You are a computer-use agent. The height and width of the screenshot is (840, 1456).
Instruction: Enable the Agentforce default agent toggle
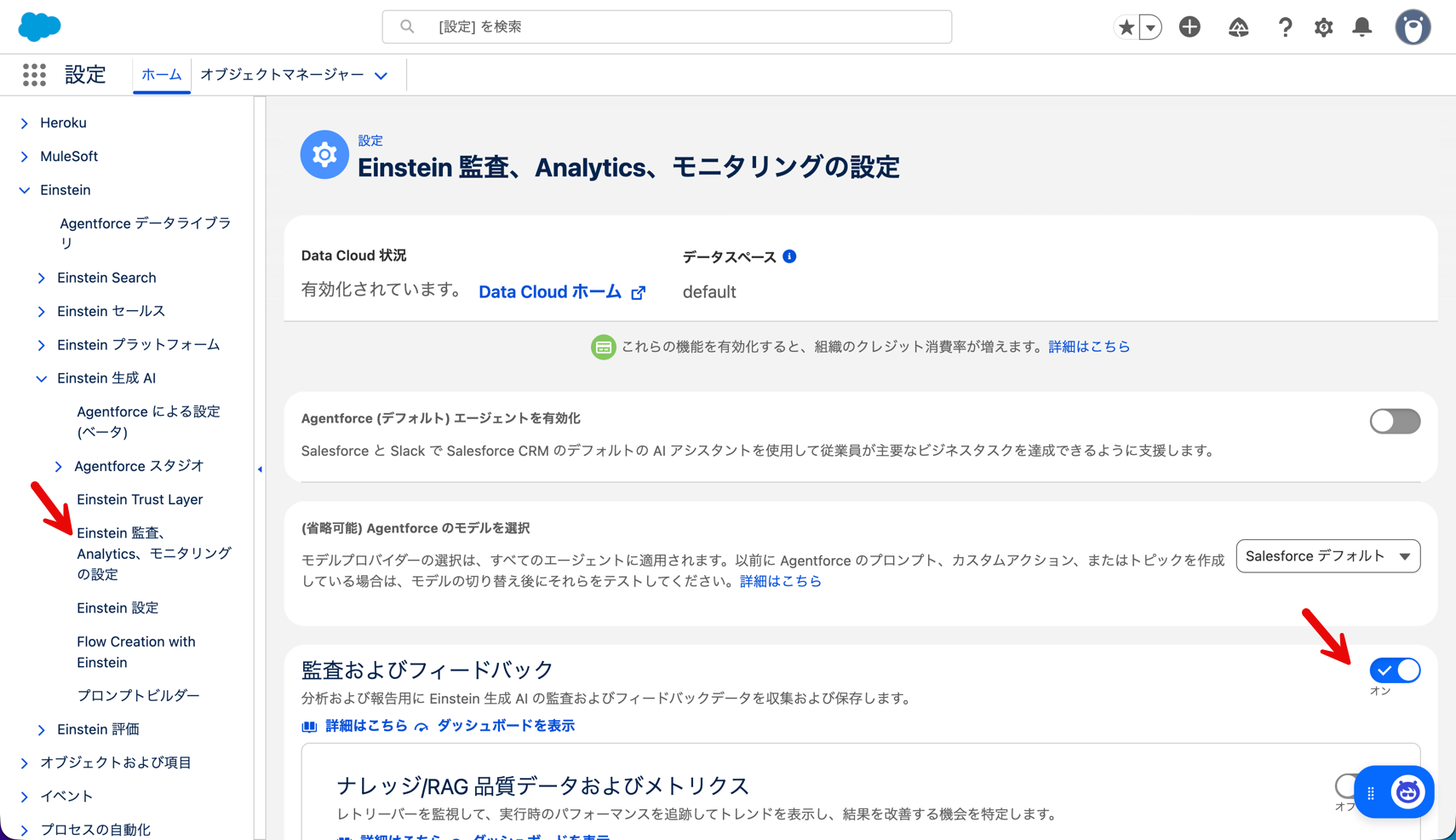coord(1394,421)
